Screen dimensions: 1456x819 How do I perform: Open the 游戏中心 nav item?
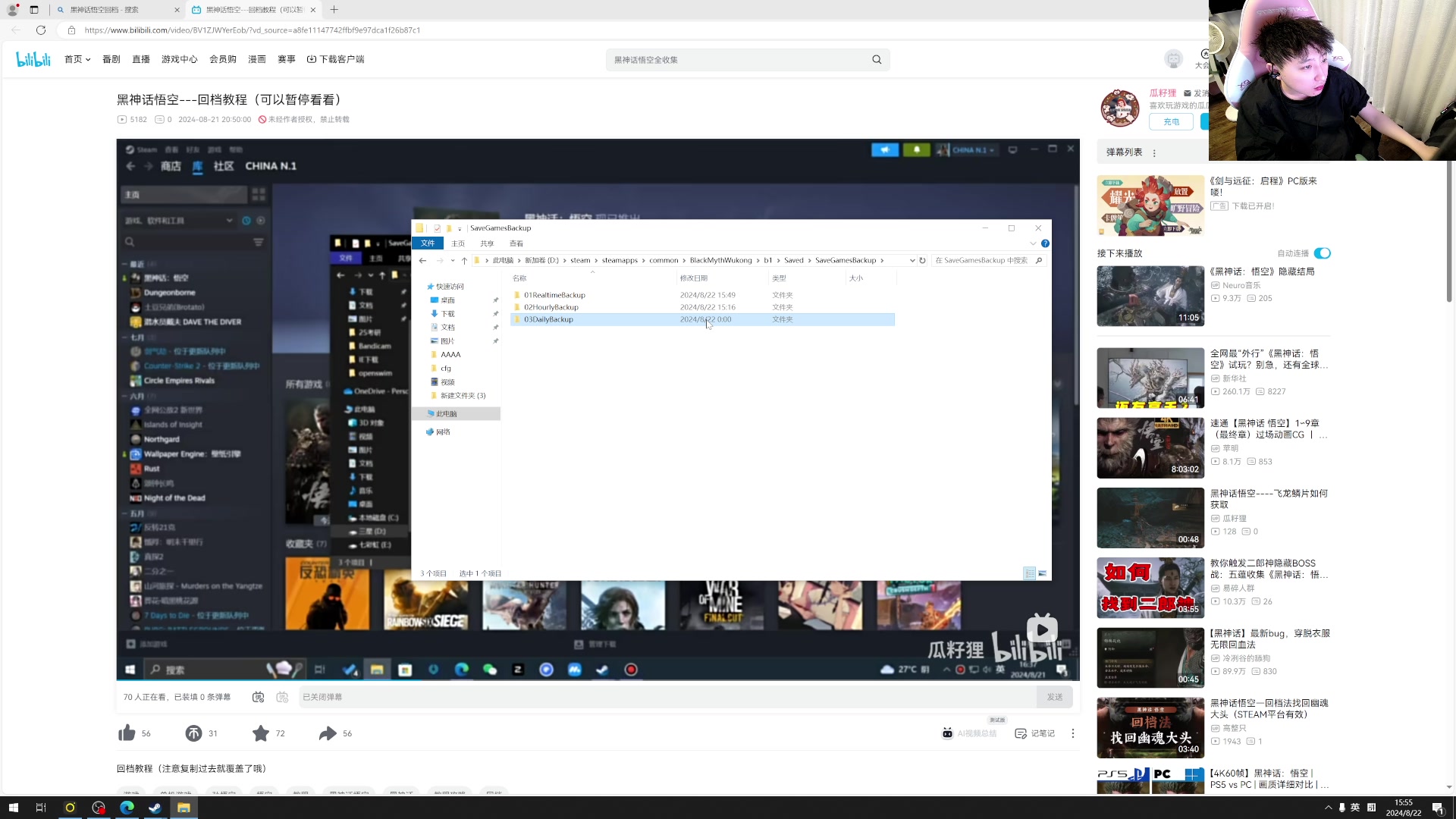[180, 59]
